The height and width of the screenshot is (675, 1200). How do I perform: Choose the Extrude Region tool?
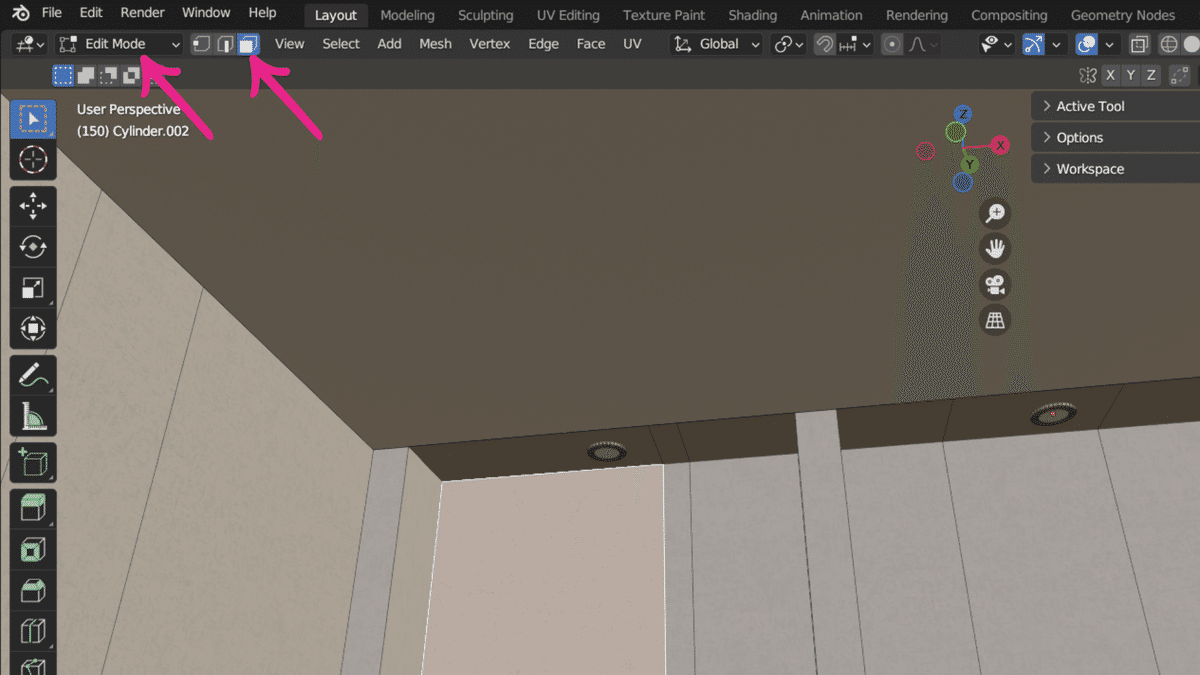(x=33, y=507)
